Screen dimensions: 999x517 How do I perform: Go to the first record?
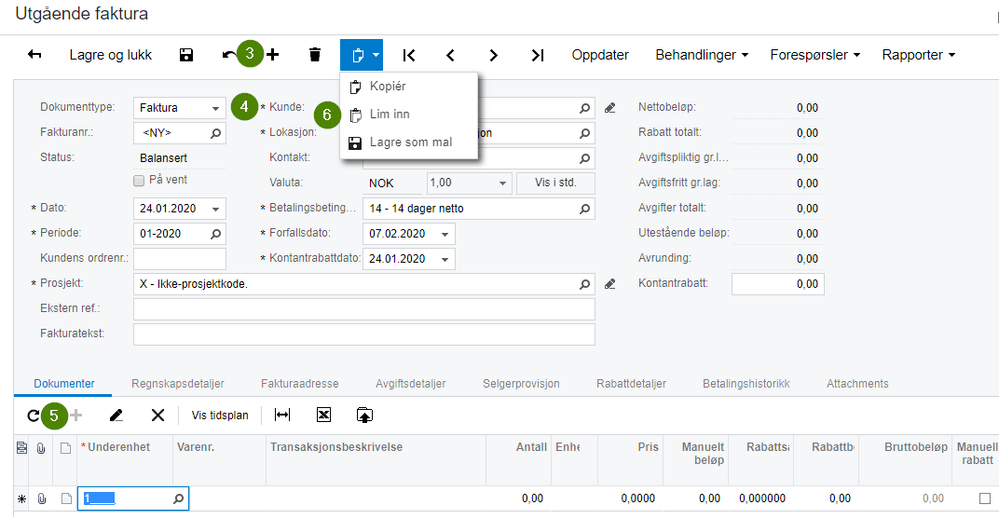coord(409,55)
